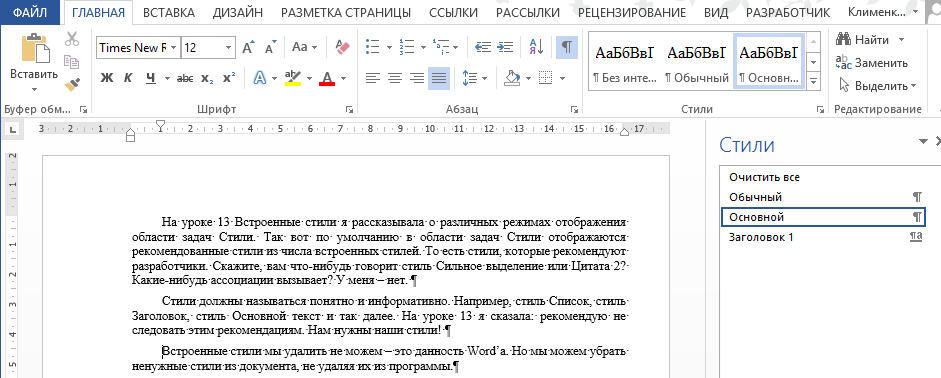Viewport: 941px width, 378px height.
Task: Apply strikethrough abc formatting
Action: click(x=185, y=78)
